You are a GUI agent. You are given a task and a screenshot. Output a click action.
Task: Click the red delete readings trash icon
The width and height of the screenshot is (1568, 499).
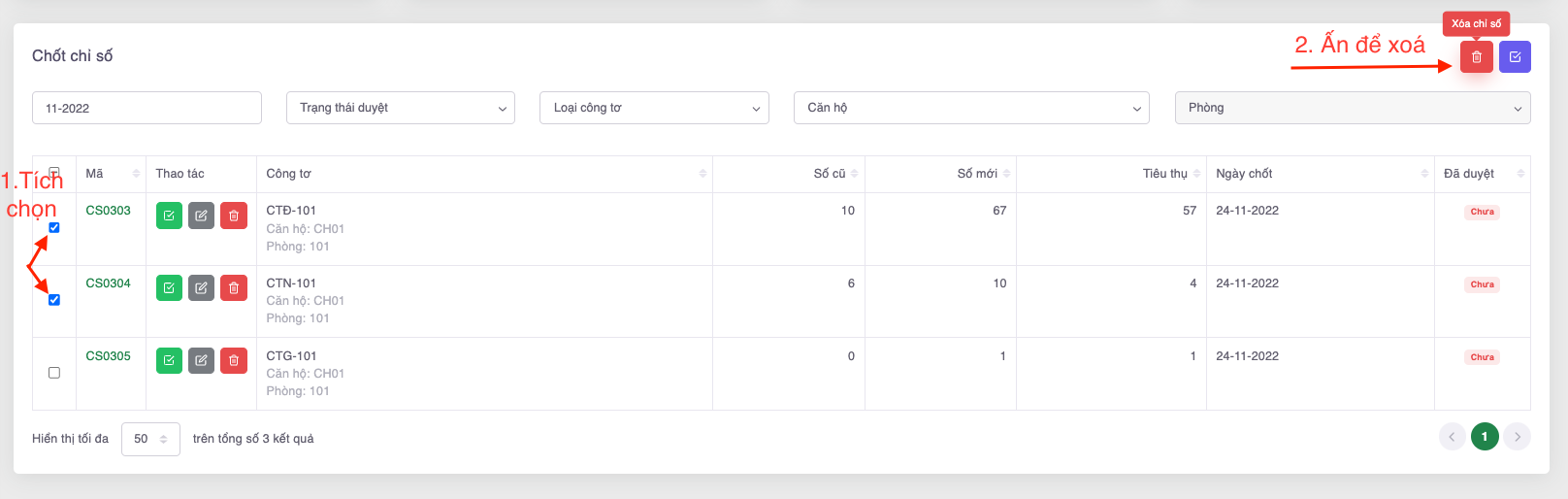(x=1476, y=57)
